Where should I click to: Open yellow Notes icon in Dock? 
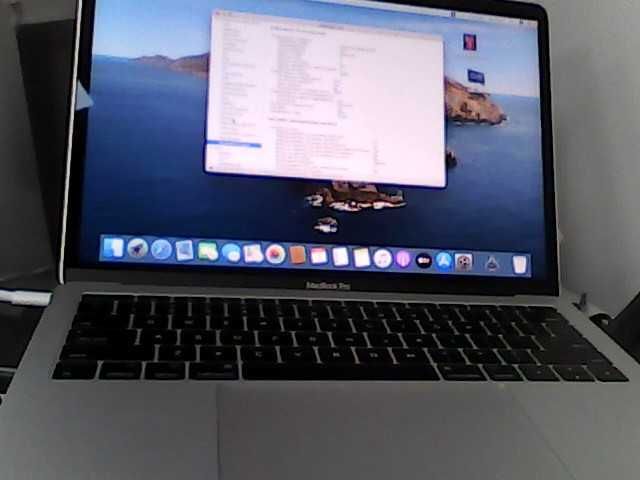coord(361,258)
